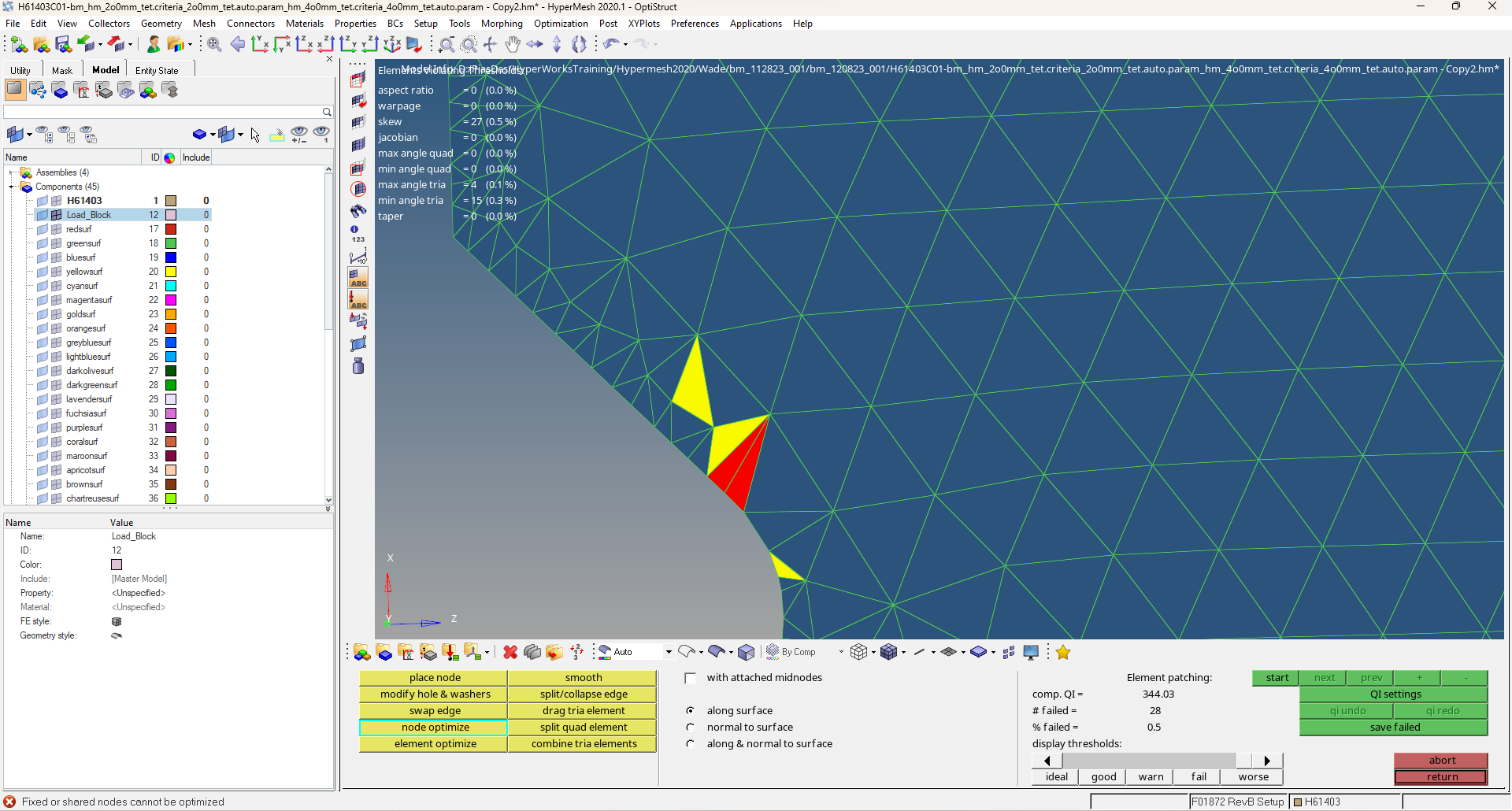This screenshot has width=1512, height=811.
Task: Open the Morphing menu
Action: [x=501, y=24]
